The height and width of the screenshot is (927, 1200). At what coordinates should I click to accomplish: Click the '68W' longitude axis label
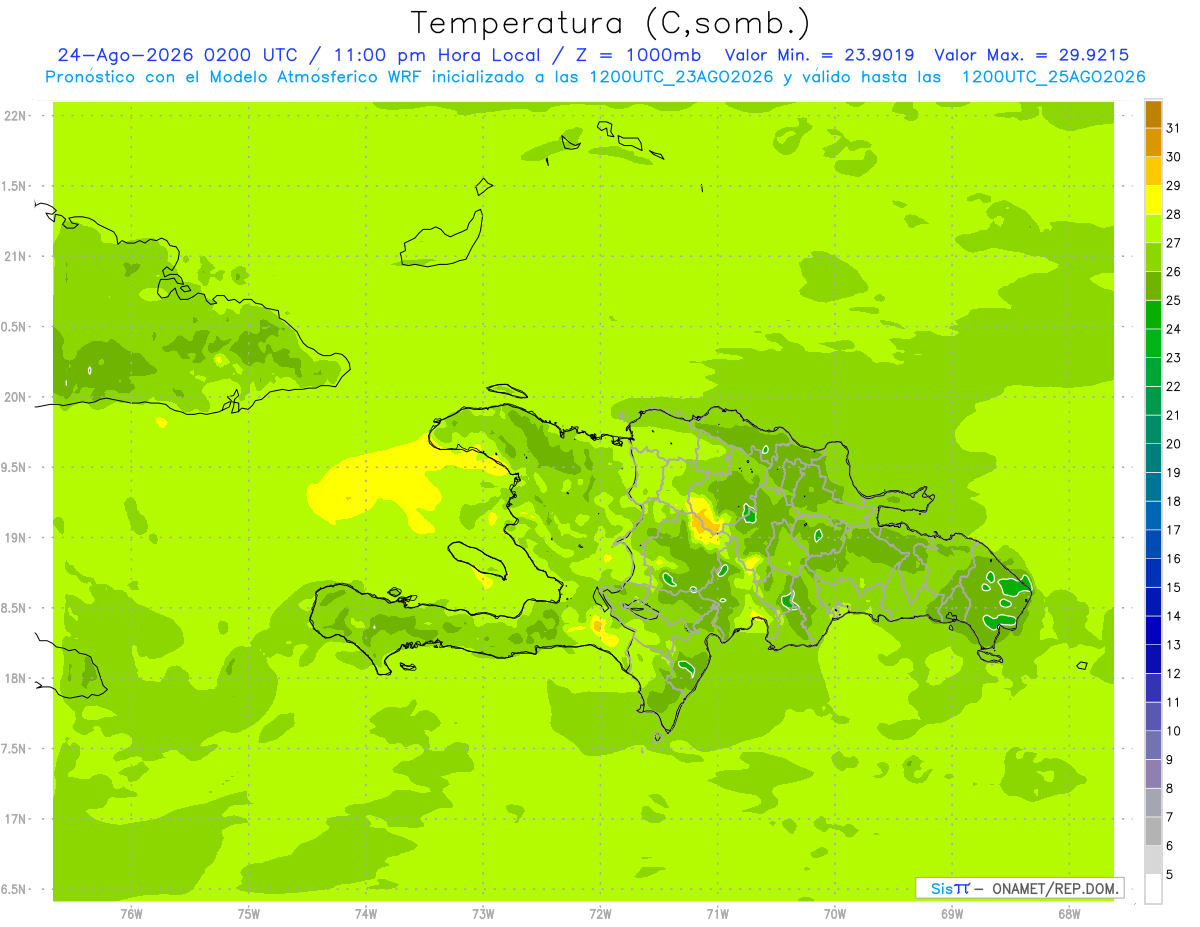click(x=1069, y=914)
